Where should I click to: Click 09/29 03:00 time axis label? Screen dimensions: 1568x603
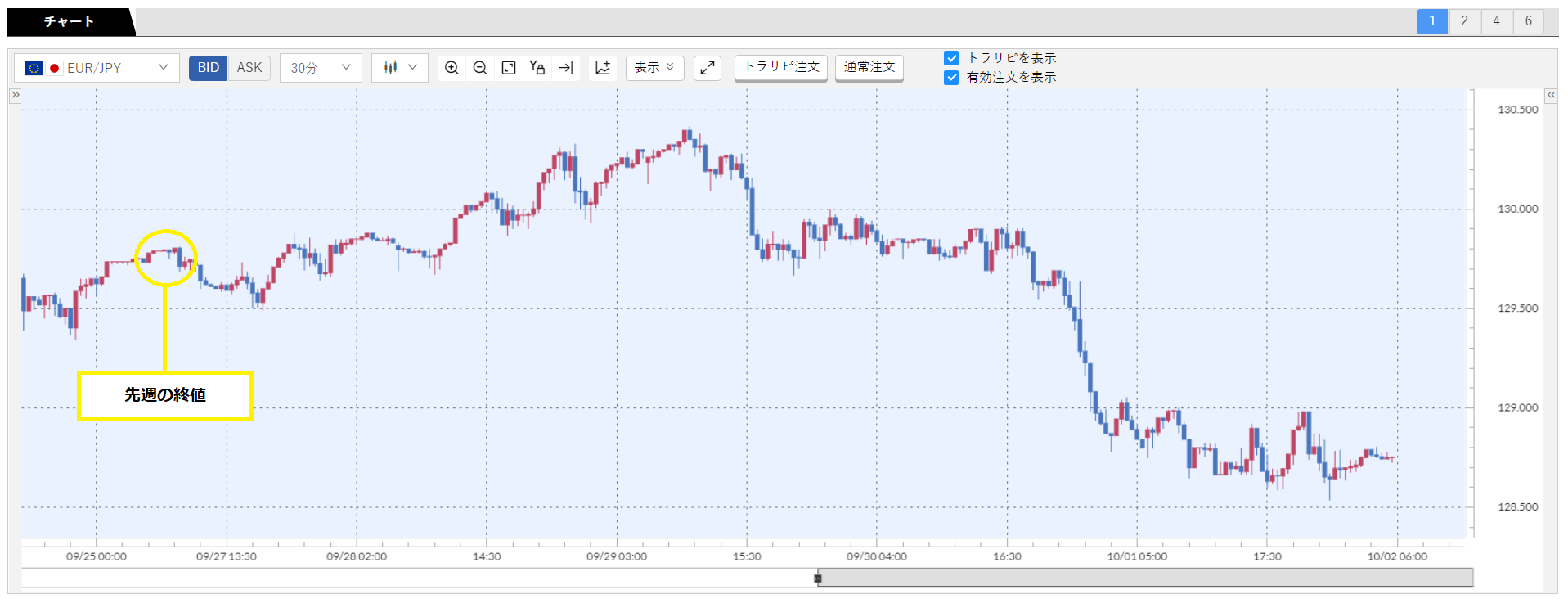coord(617,556)
